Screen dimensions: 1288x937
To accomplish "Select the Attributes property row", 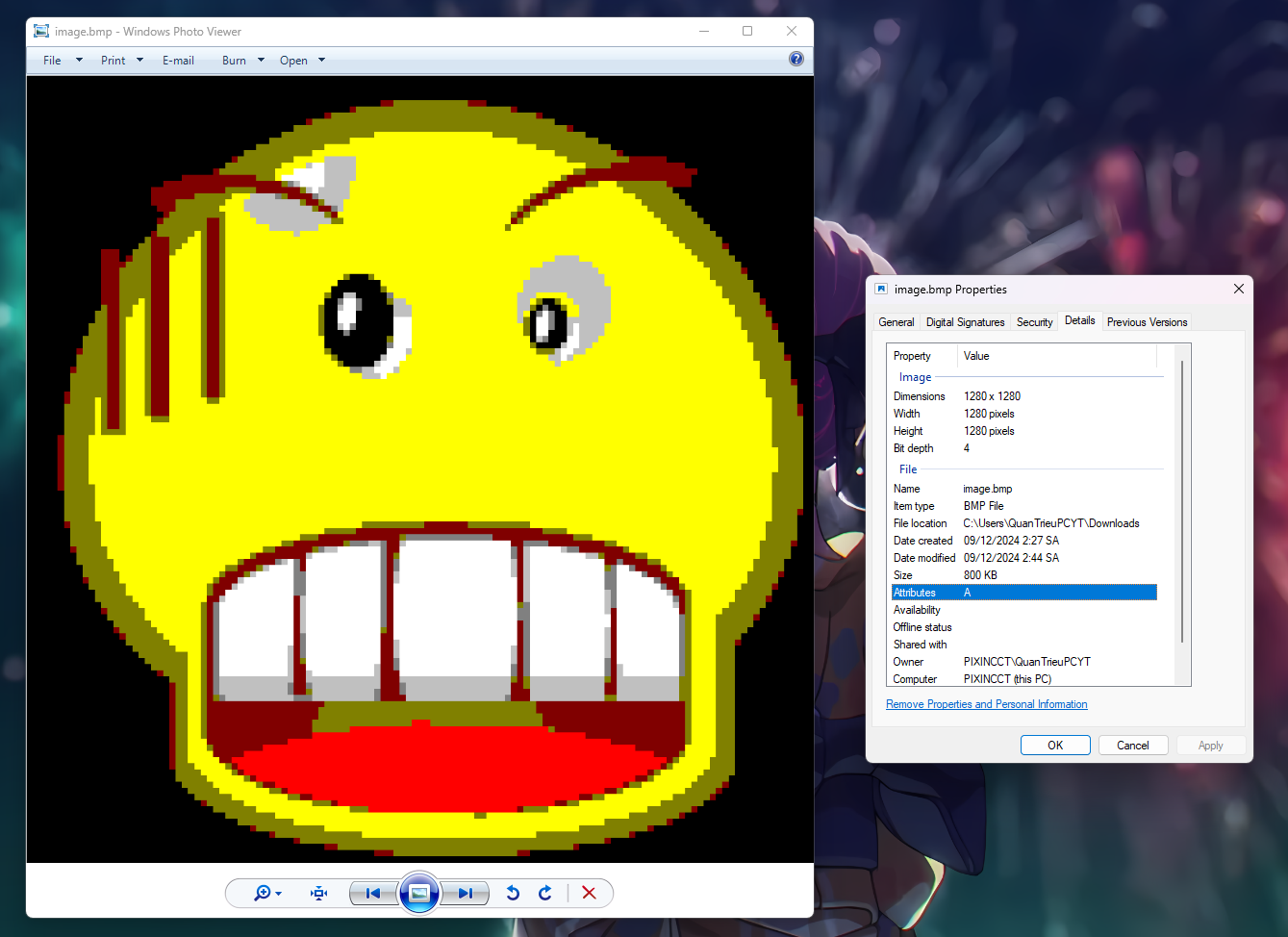I will (1023, 593).
